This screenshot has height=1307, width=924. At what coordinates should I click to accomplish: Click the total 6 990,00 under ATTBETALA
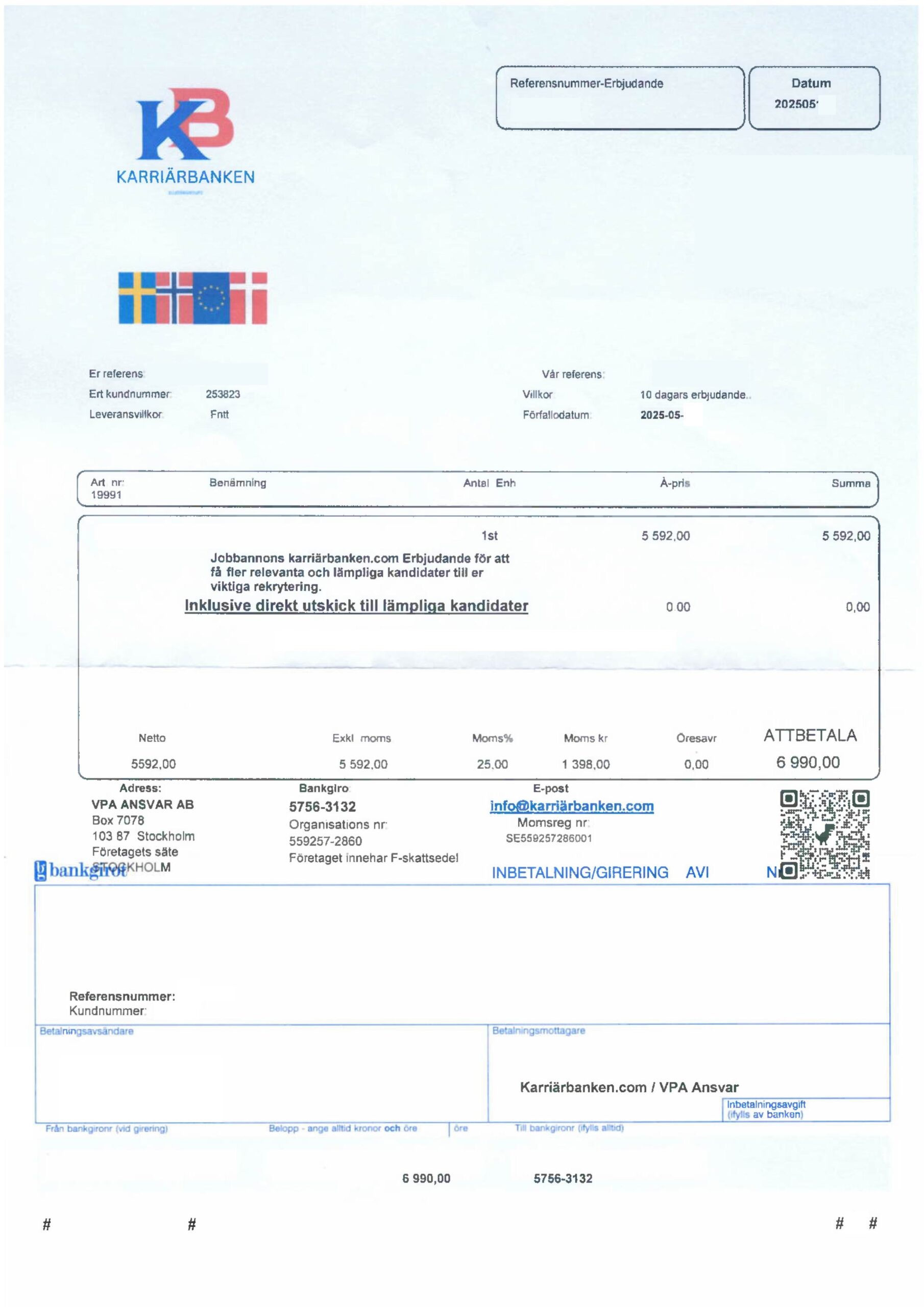(x=808, y=762)
